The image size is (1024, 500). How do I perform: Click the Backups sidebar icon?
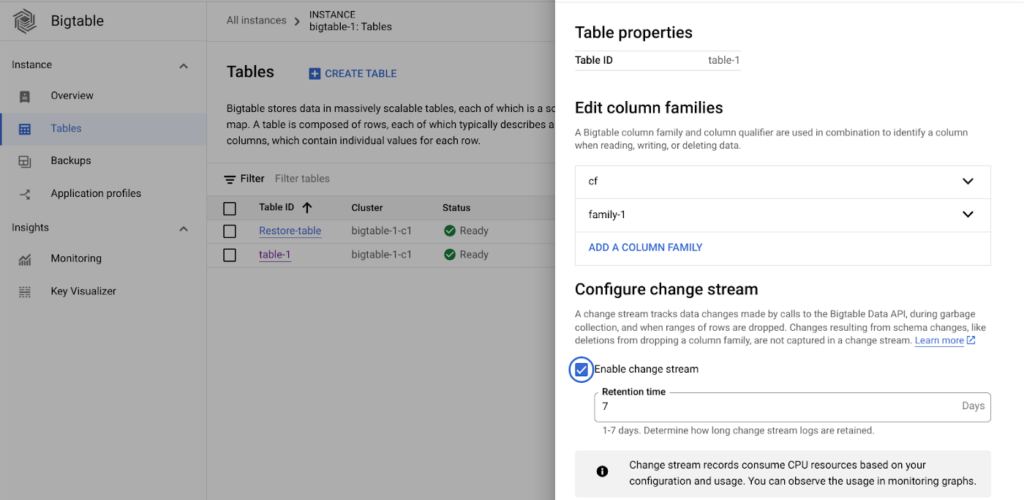coord(26,161)
